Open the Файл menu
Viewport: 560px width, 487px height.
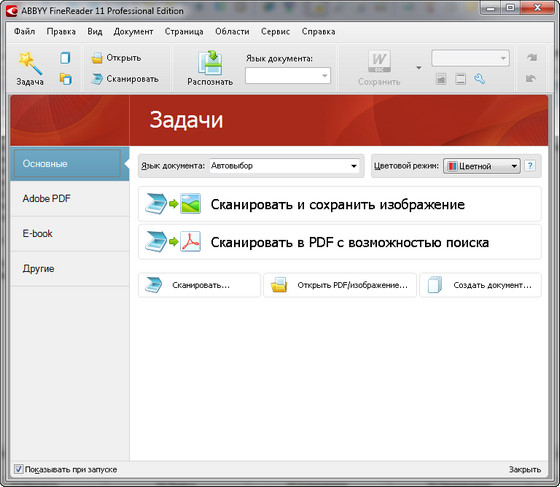(x=25, y=31)
